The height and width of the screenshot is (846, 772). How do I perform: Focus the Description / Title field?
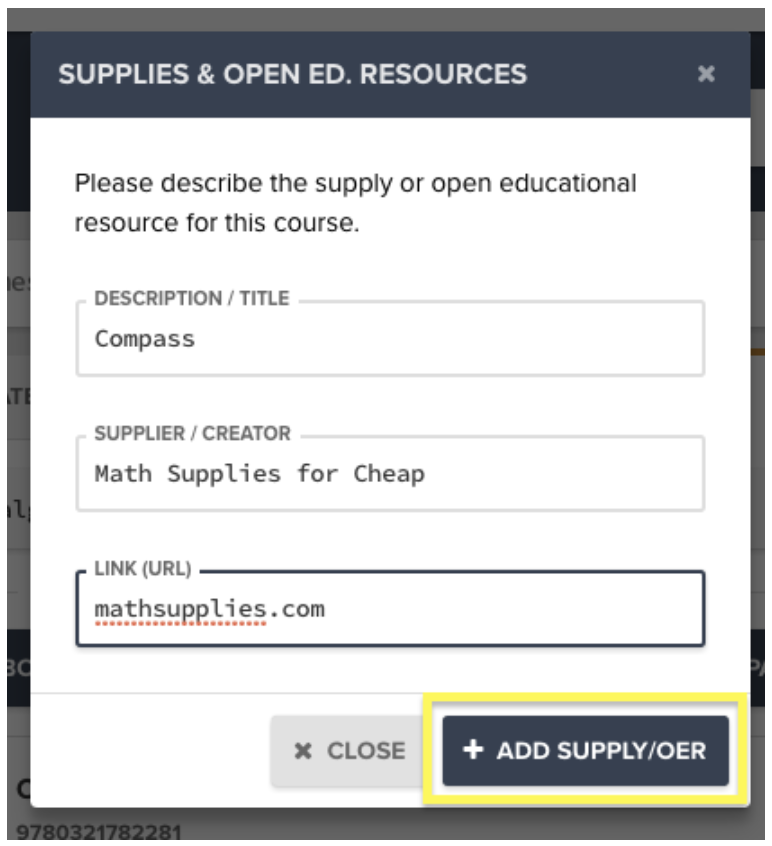(x=390, y=339)
